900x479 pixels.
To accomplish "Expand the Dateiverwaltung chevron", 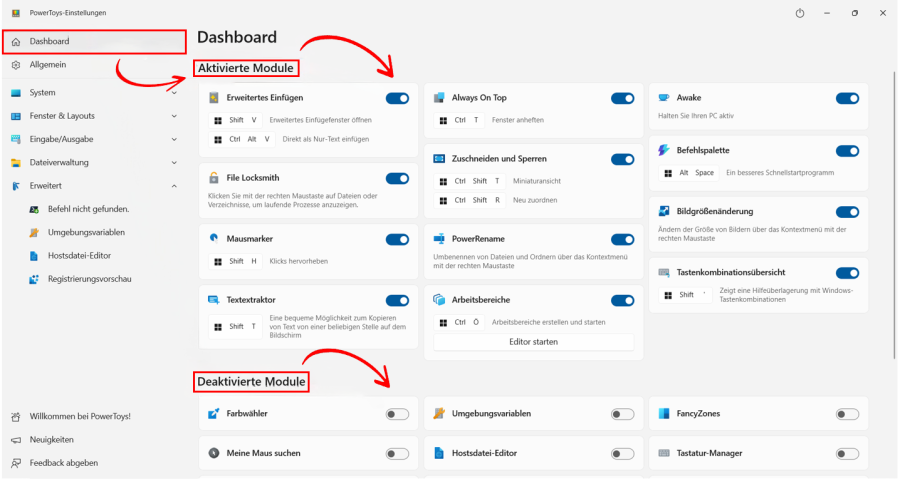I will pyautogui.click(x=174, y=163).
